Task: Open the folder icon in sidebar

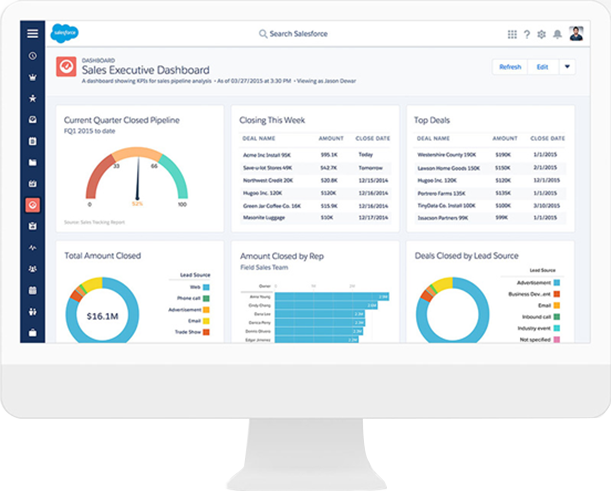Action: tap(33, 162)
